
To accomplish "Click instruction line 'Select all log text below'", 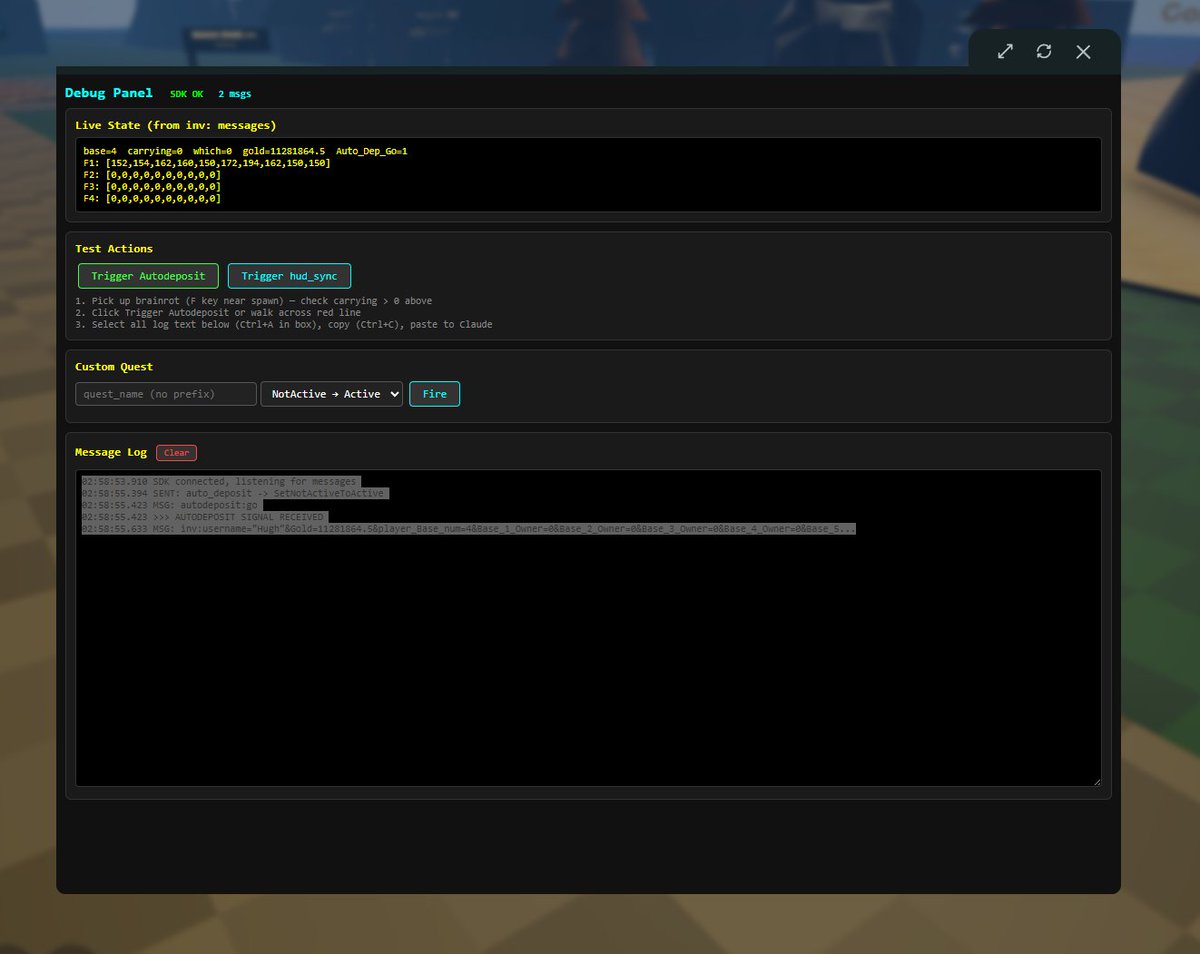I will point(284,325).
